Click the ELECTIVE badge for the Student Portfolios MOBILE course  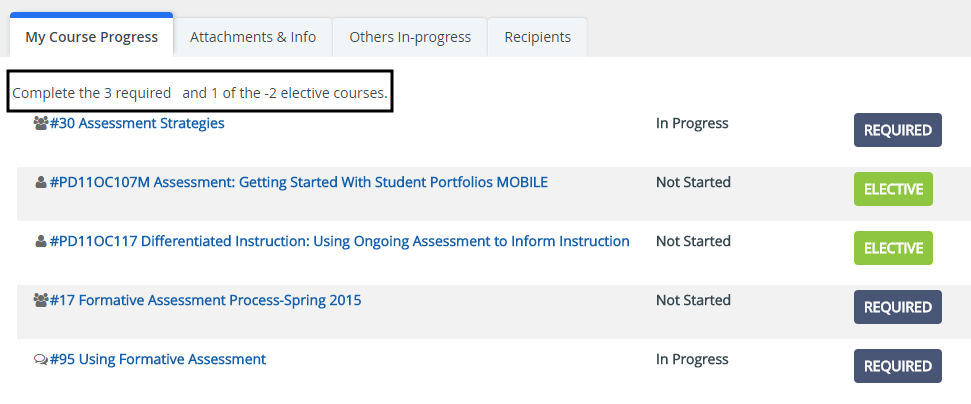pos(893,189)
